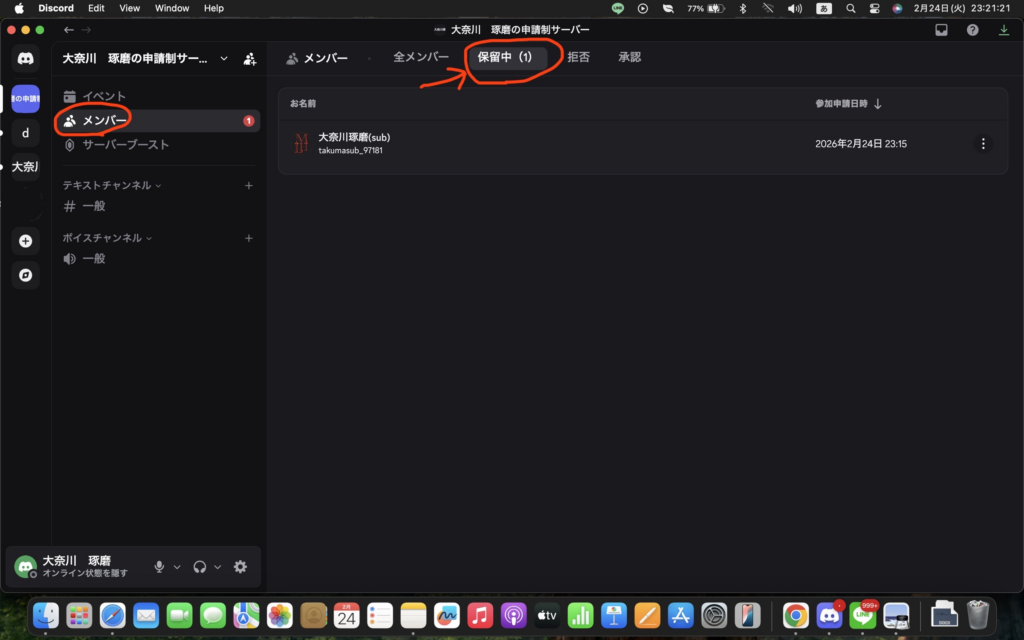The image size is (1024, 640).
Task: Expand the server name dropdown menu
Action: click(223, 58)
